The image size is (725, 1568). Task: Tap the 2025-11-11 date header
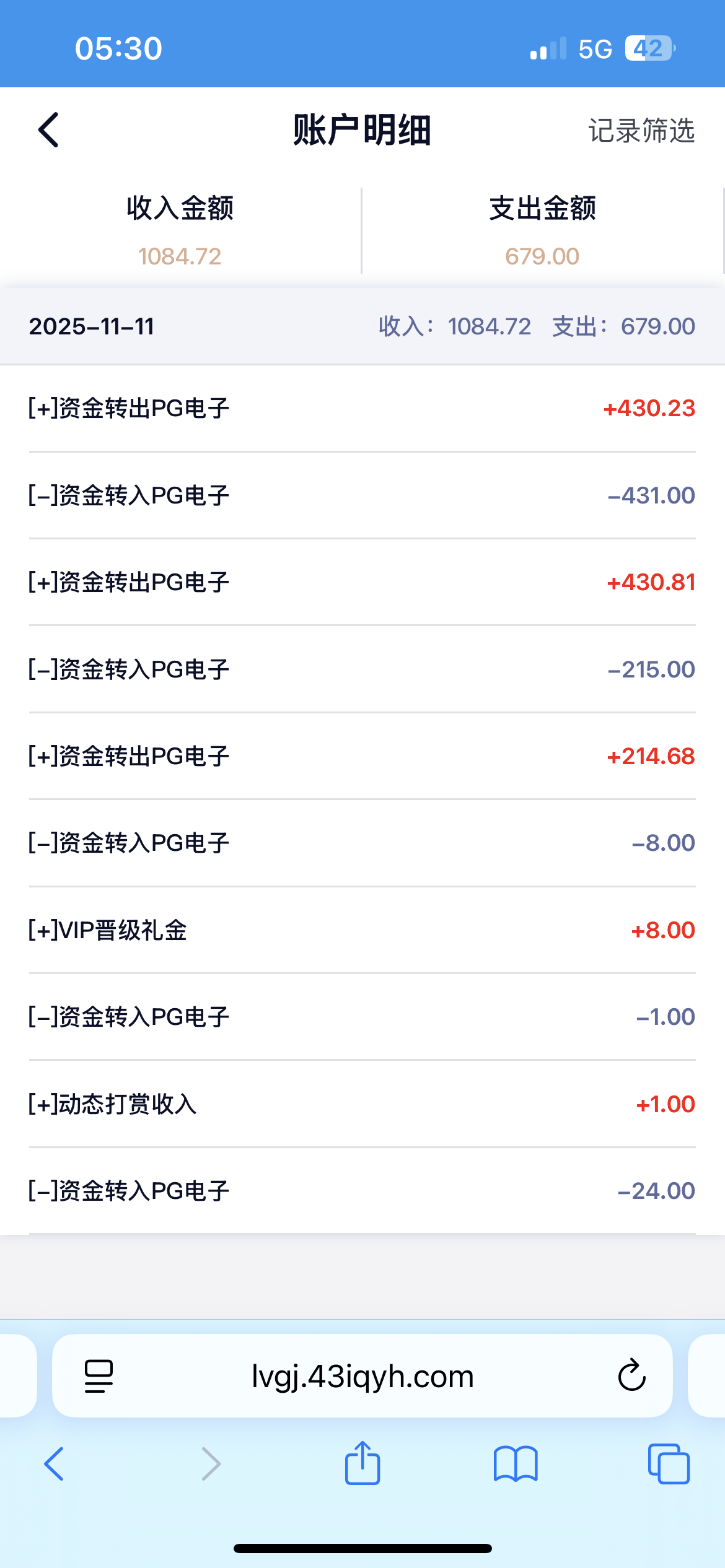(x=92, y=326)
